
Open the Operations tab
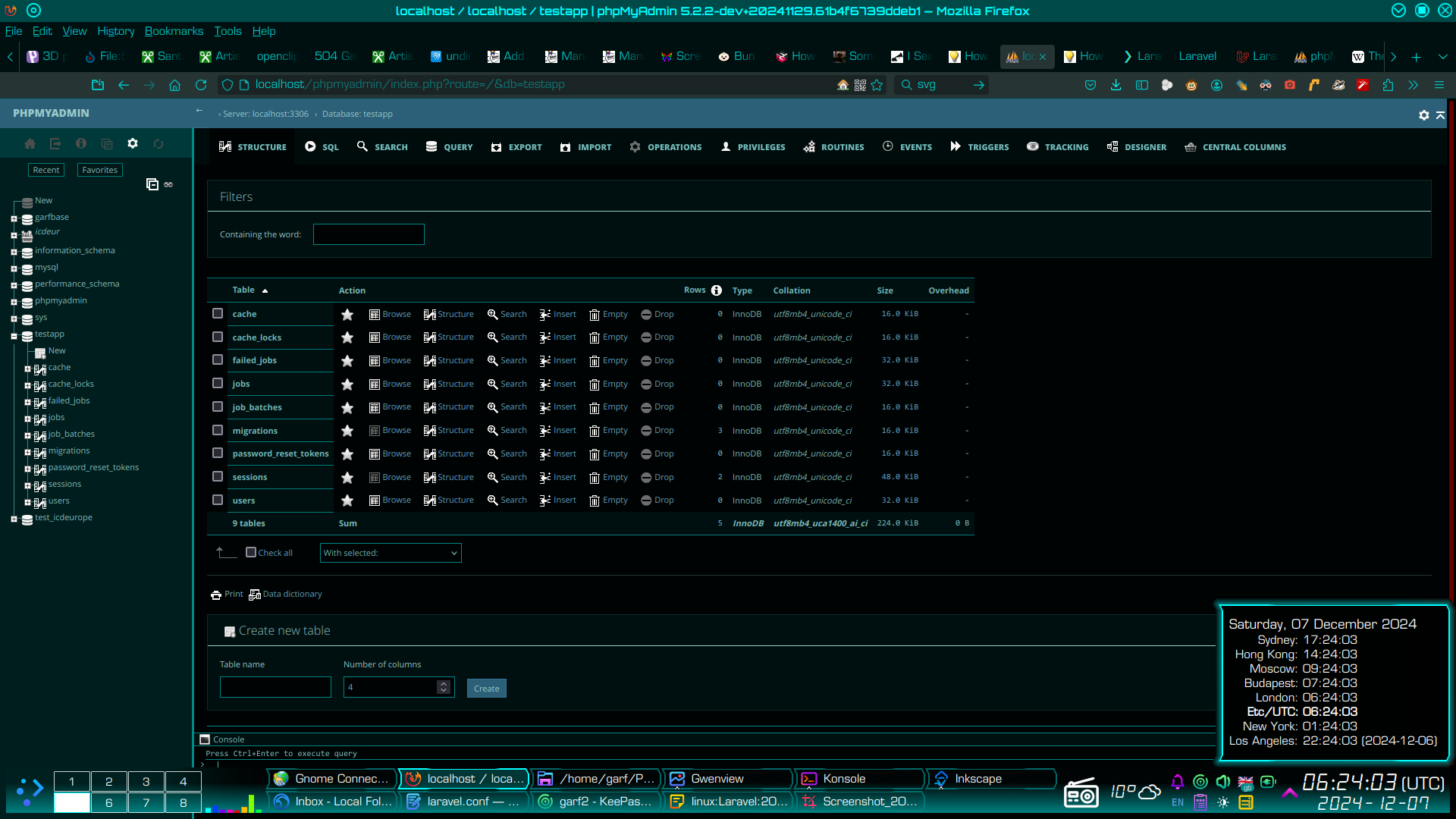tap(666, 147)
